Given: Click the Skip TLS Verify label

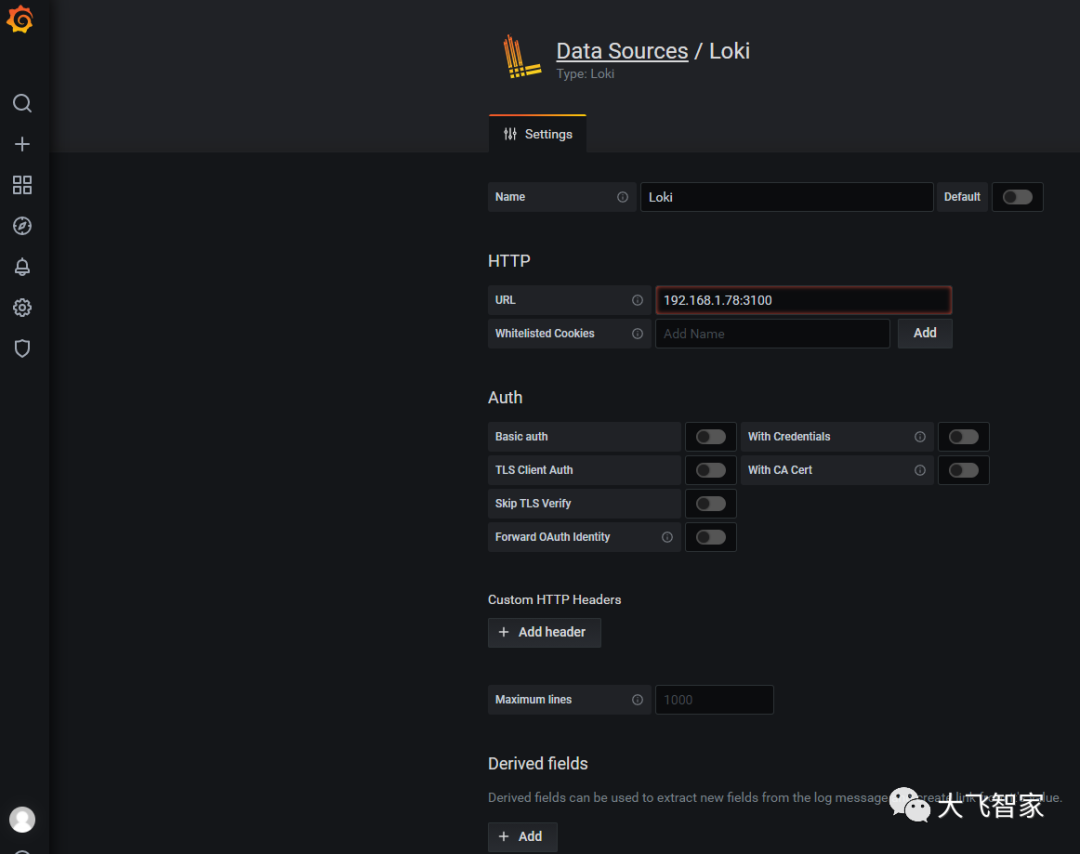Looking at the screenshot, I should [533, 503].
